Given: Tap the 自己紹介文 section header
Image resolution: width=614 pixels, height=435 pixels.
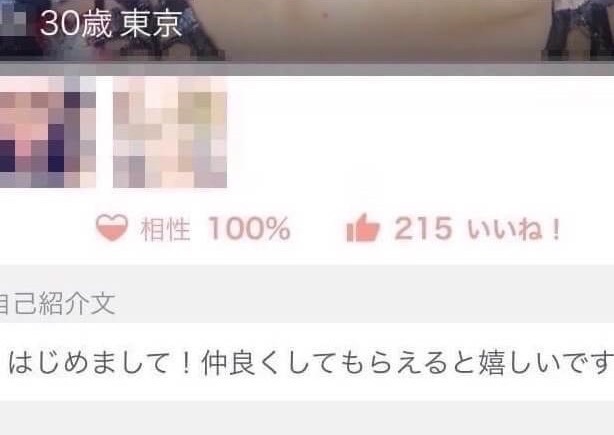Looking at the screenshot, I should pyautogui.click(x=58, y=303).
